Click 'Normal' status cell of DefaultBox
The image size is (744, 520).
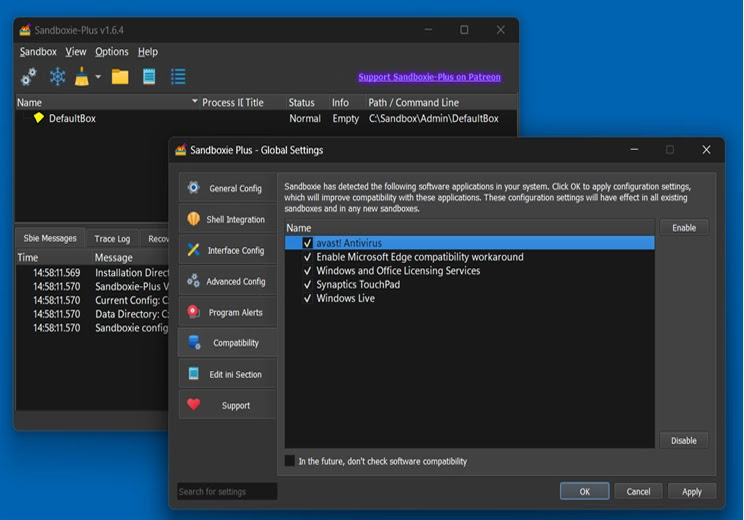[305, 119]
